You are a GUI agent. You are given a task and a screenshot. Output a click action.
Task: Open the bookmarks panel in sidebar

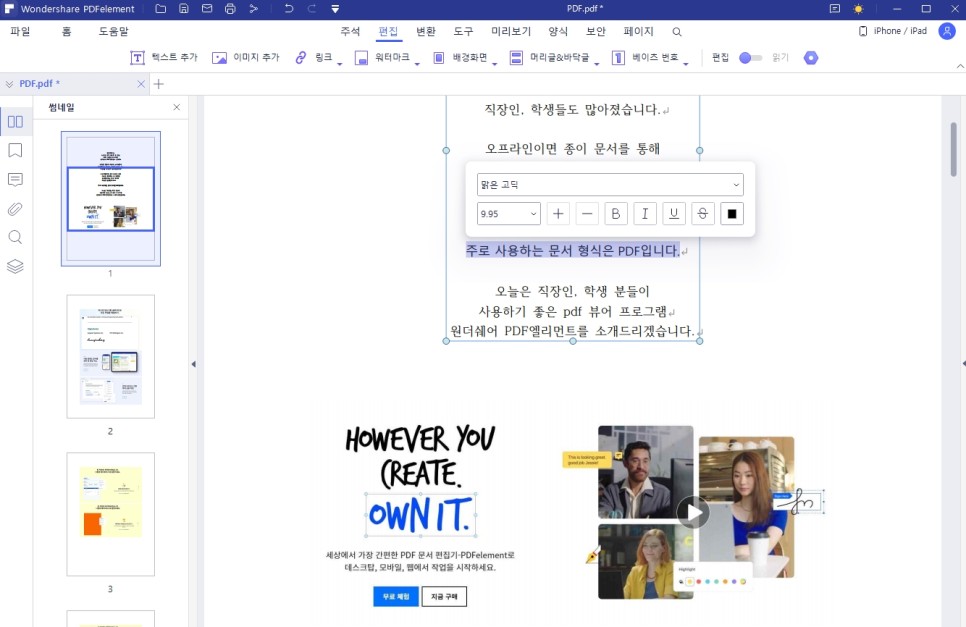coord(15,150)
